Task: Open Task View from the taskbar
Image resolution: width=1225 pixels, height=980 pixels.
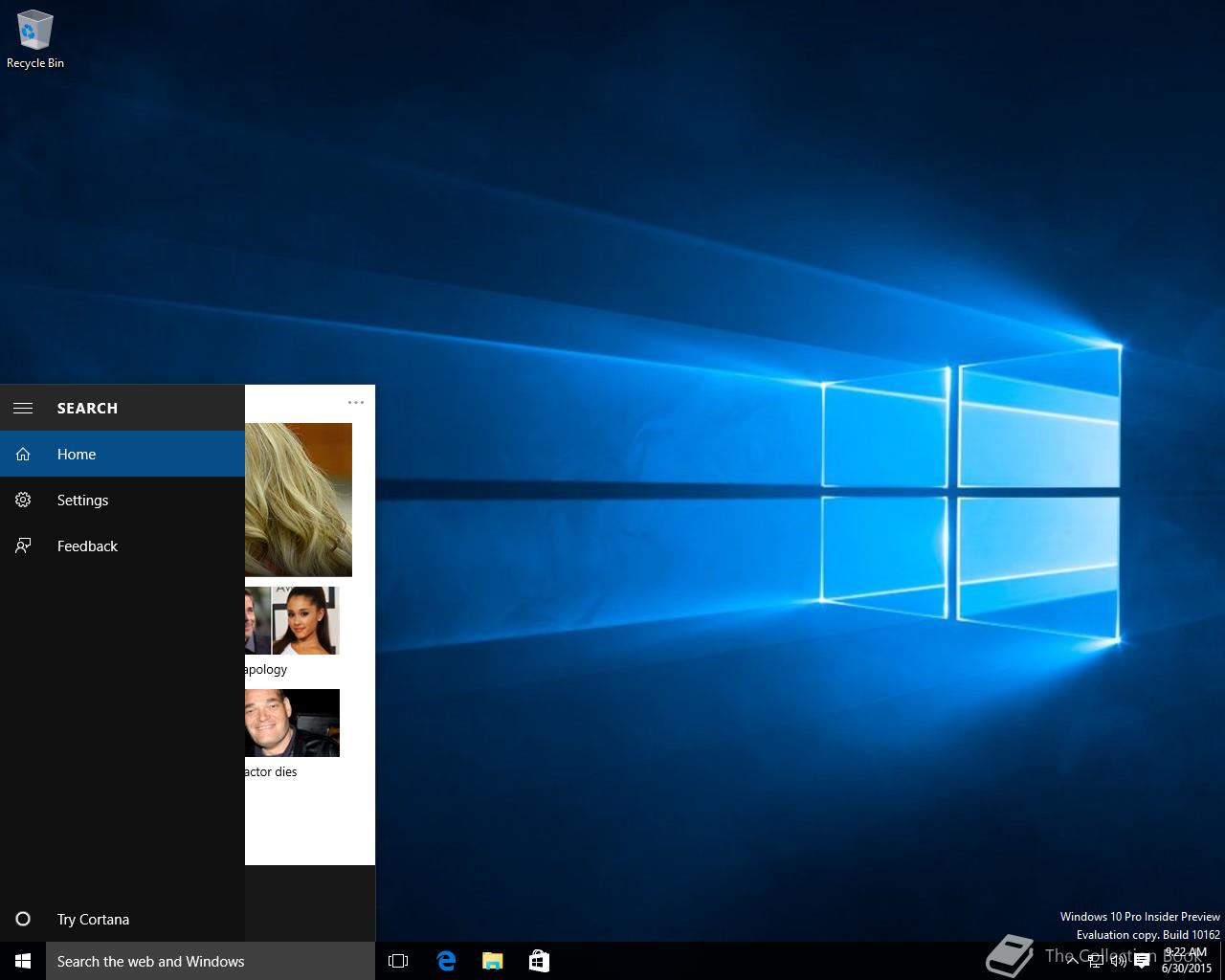Action: [398, 961]
